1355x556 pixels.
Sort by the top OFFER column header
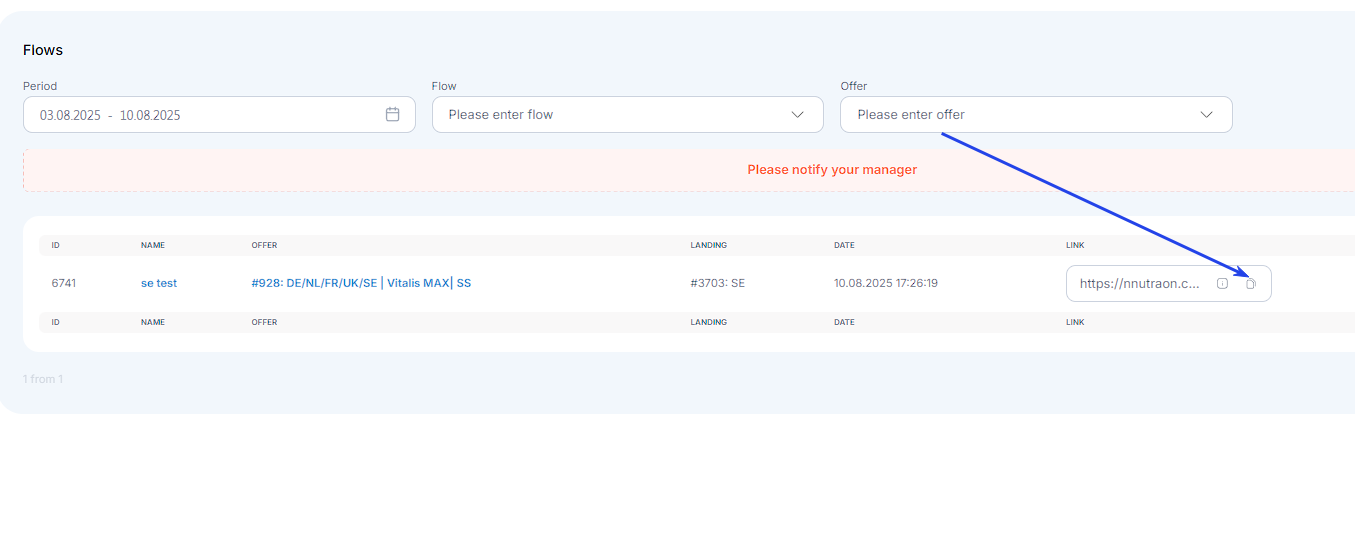pos(264,245)
